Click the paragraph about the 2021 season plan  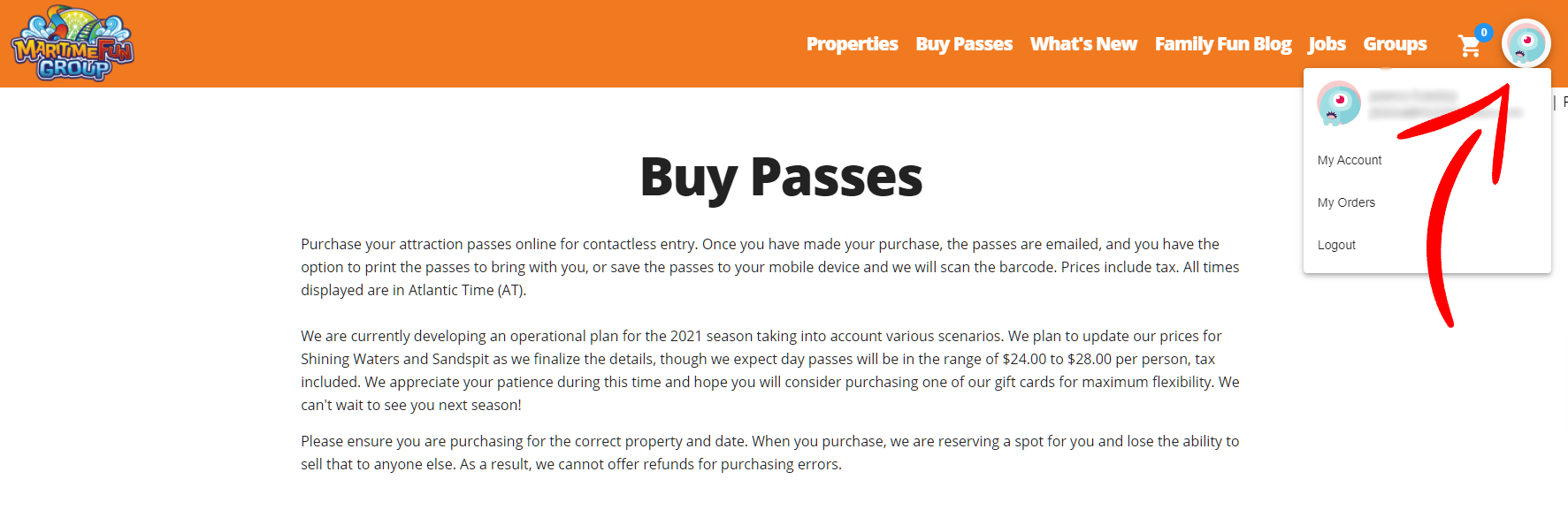[x=770, y=370]
